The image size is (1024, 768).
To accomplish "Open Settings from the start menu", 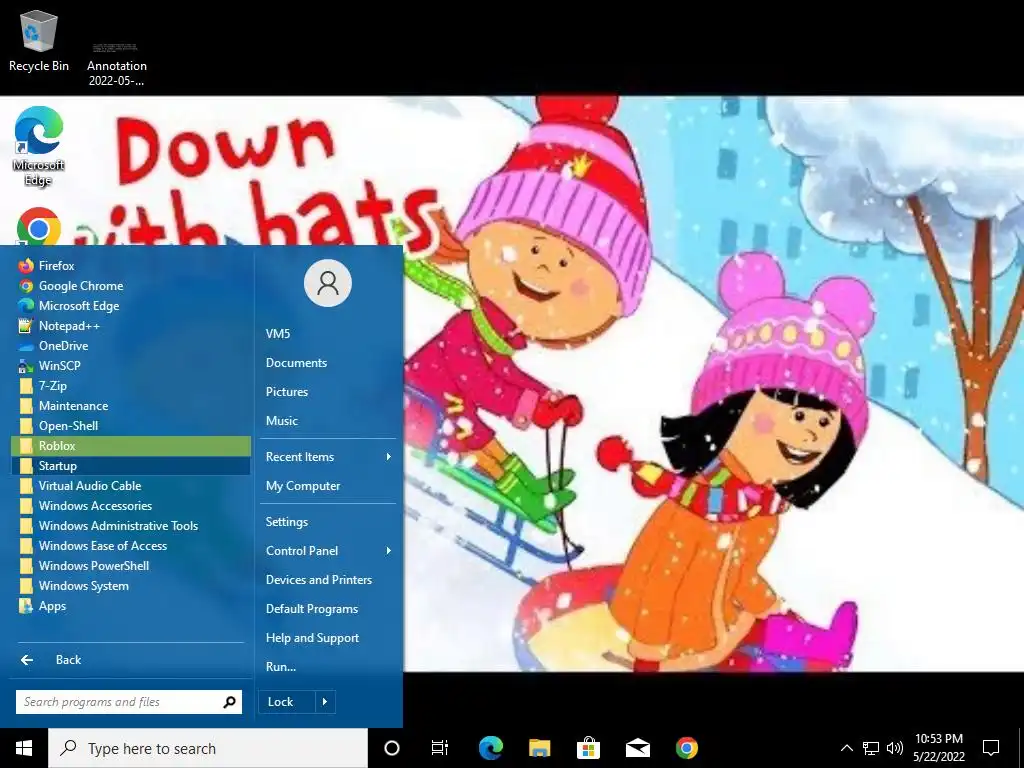I will coord(328,522).
